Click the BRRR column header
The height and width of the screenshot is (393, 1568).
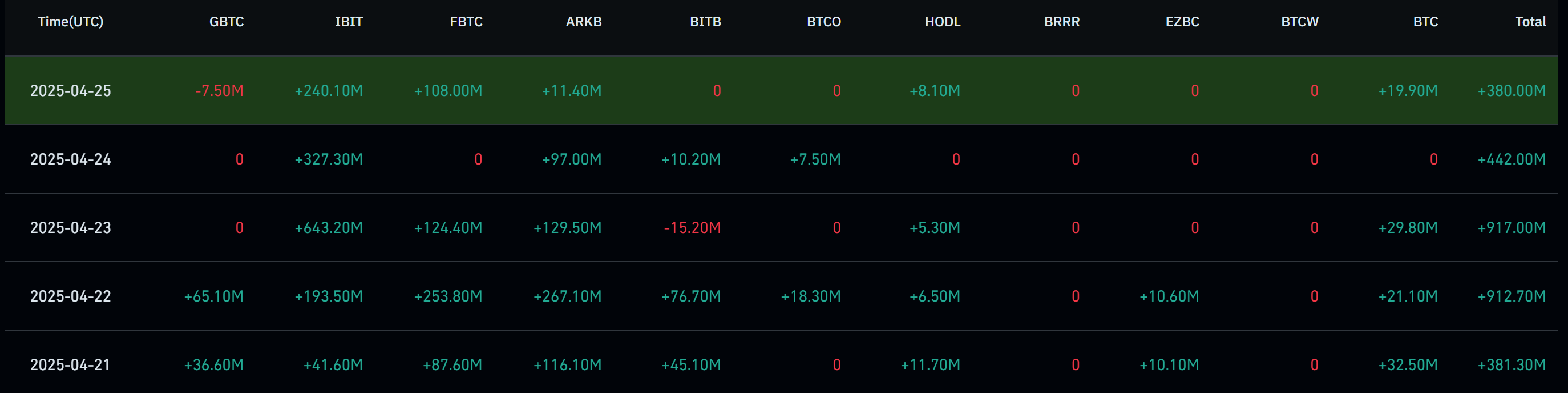tap(1062, 22)
